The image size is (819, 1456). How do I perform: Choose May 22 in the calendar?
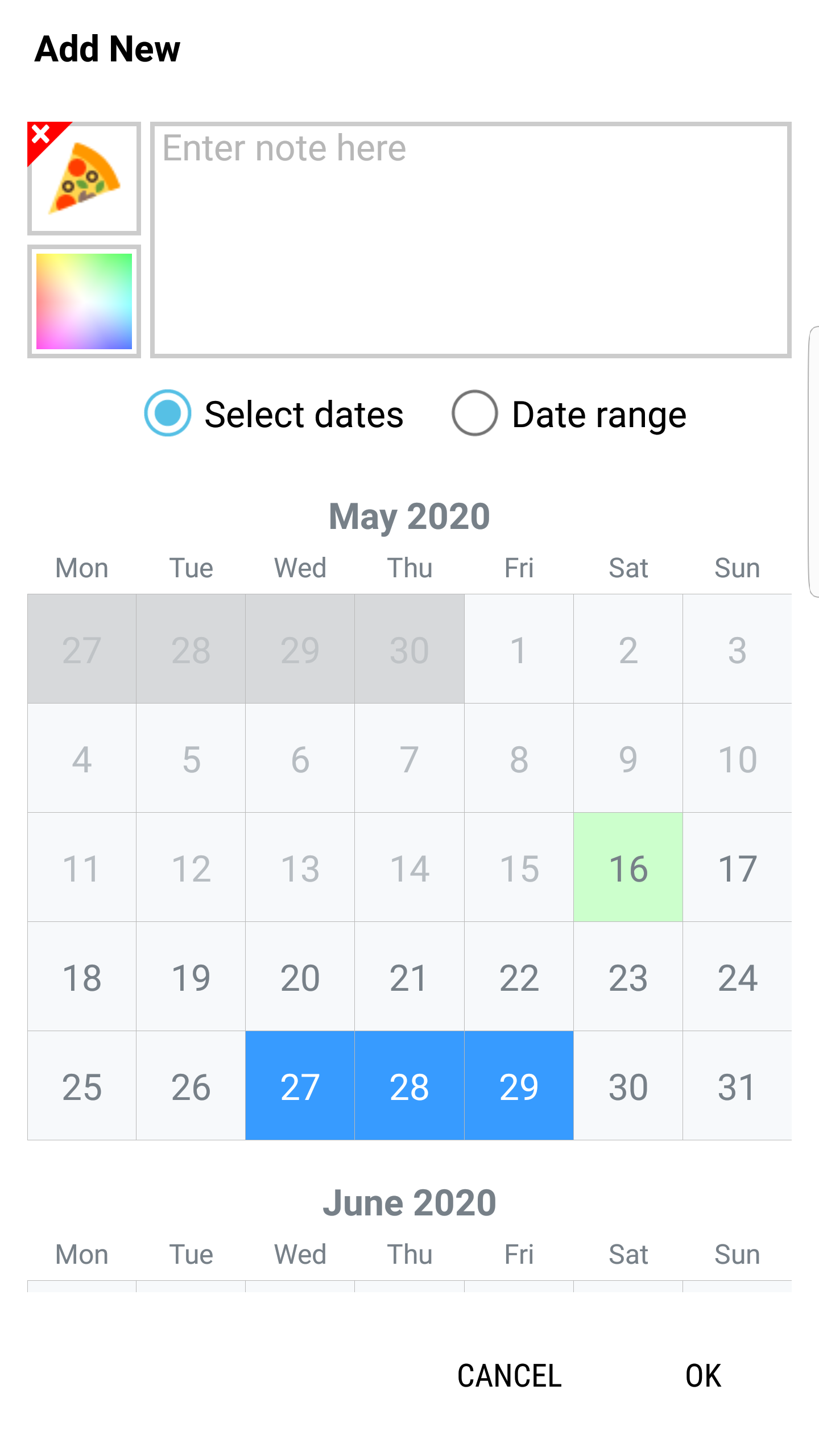[519, 977]
